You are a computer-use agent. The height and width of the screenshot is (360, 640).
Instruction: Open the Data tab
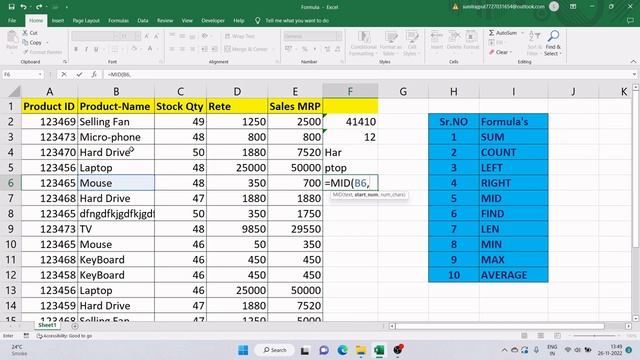[x=143, y=20]
